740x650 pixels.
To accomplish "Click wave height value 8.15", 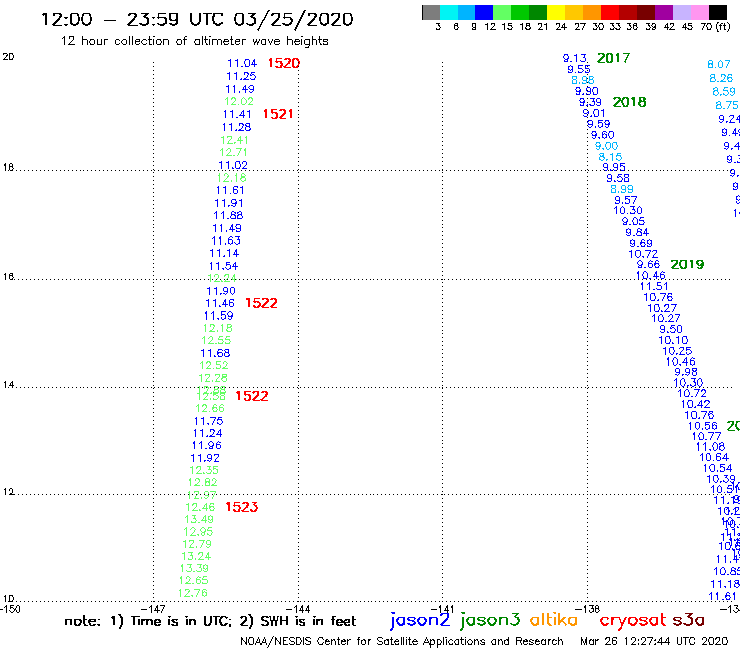I will point(610,157).
